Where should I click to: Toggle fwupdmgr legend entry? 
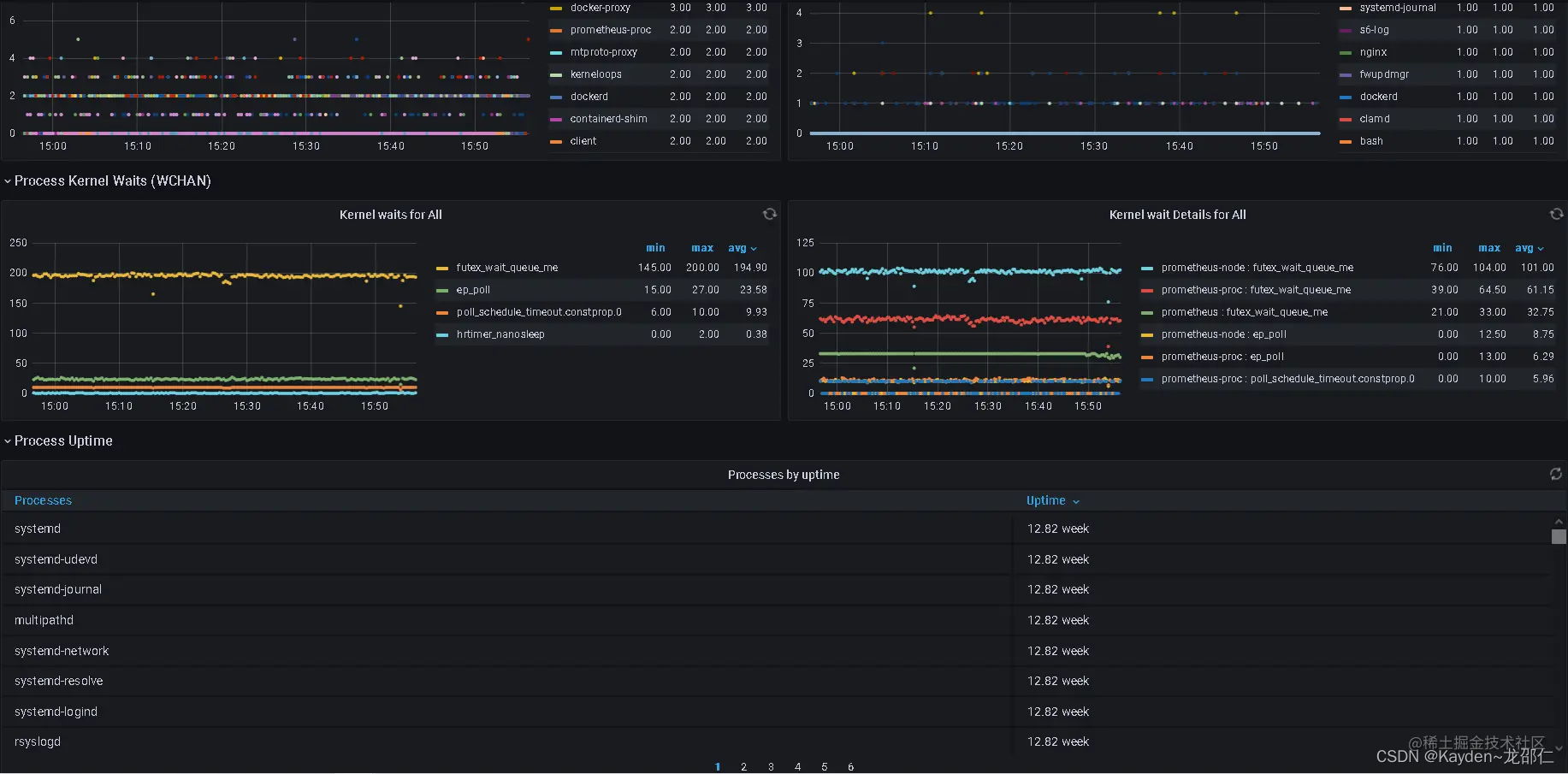(1384, 74)
